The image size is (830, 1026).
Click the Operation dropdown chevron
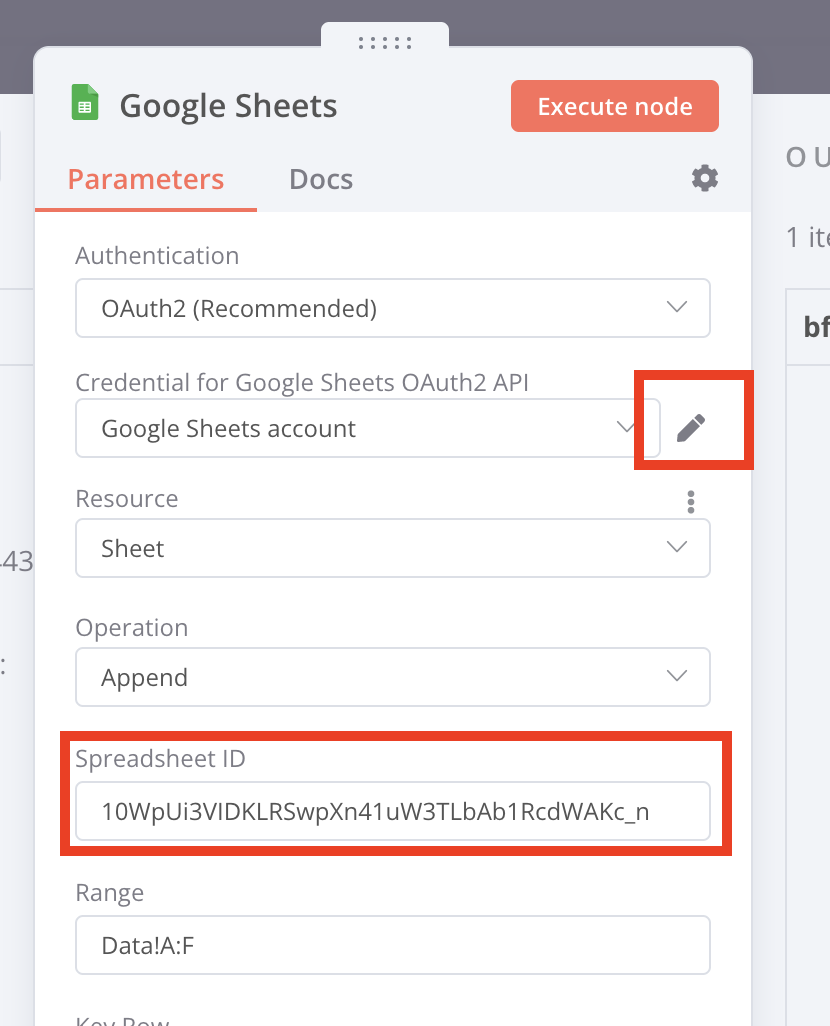tap(676, 677)
